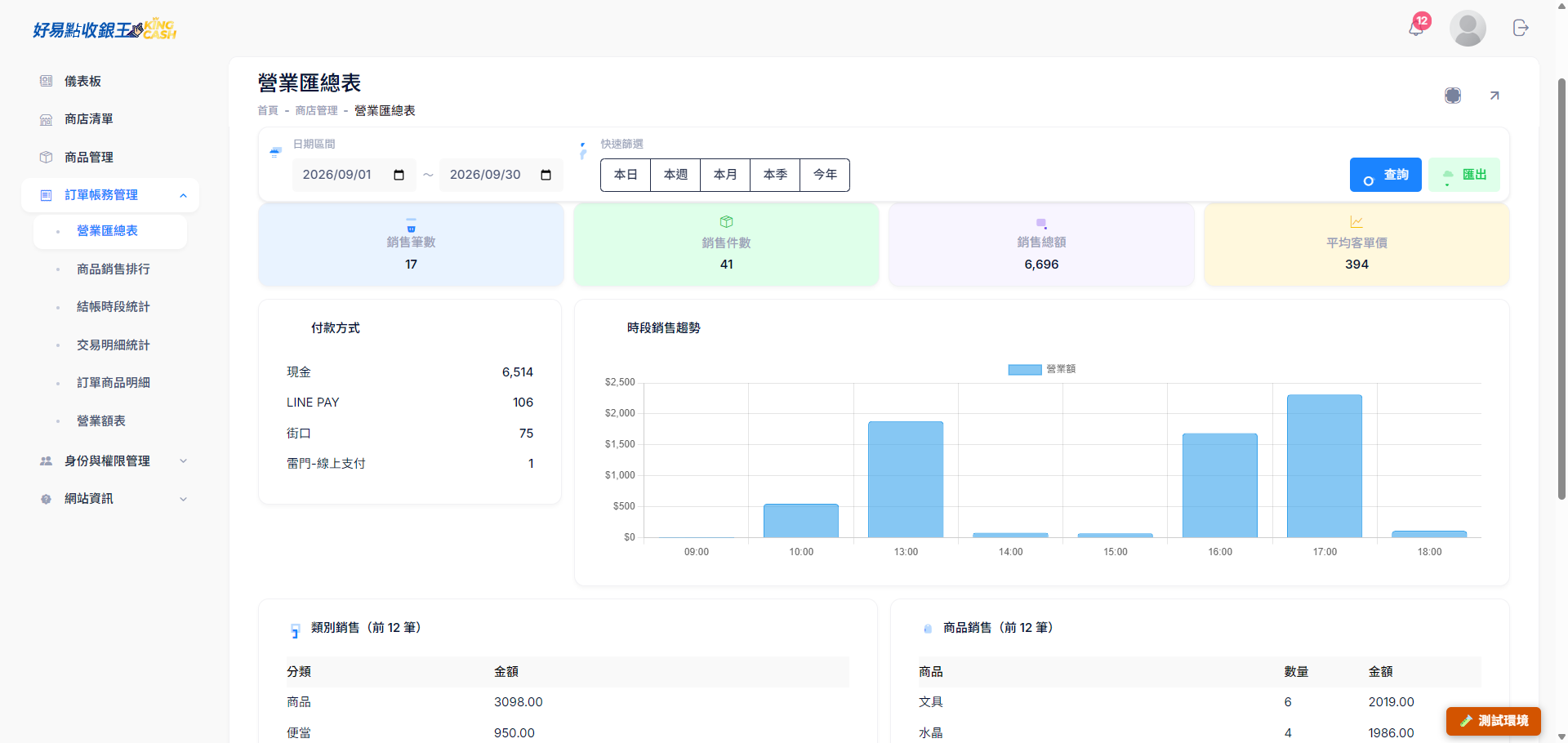The height and width of the screenshot is (743, 1568).
Task: Click the 銷售件數 cube icon
Action: pos(726,222)
